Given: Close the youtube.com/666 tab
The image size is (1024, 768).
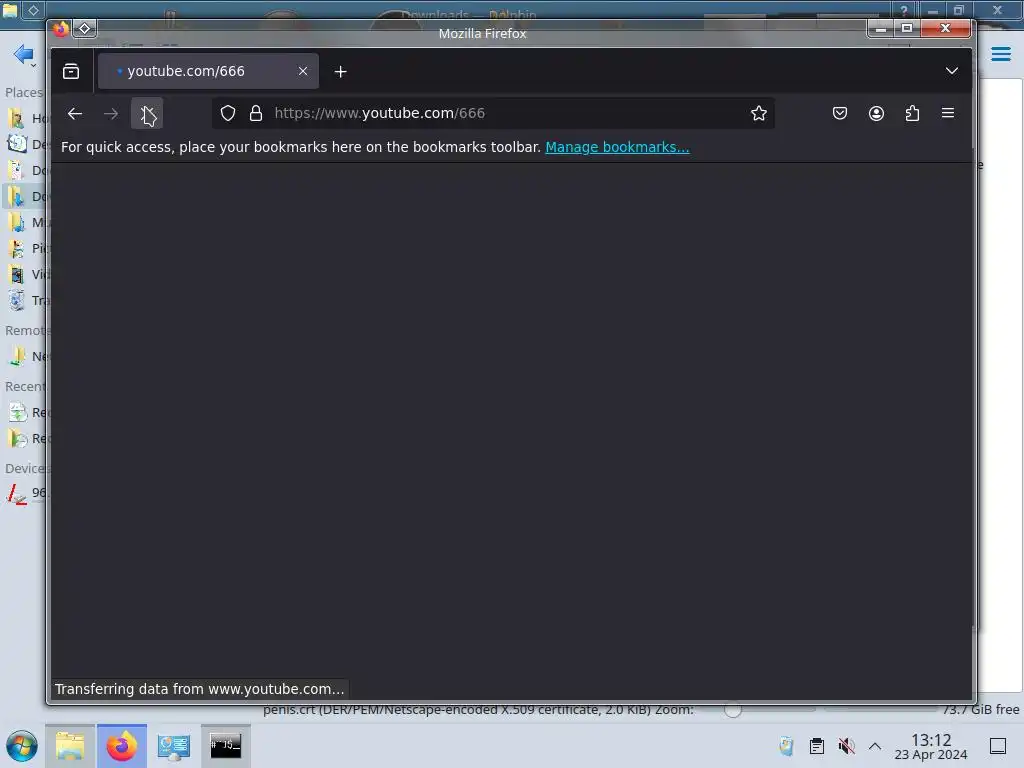Looking at the screenshot, I should [303, 71].
